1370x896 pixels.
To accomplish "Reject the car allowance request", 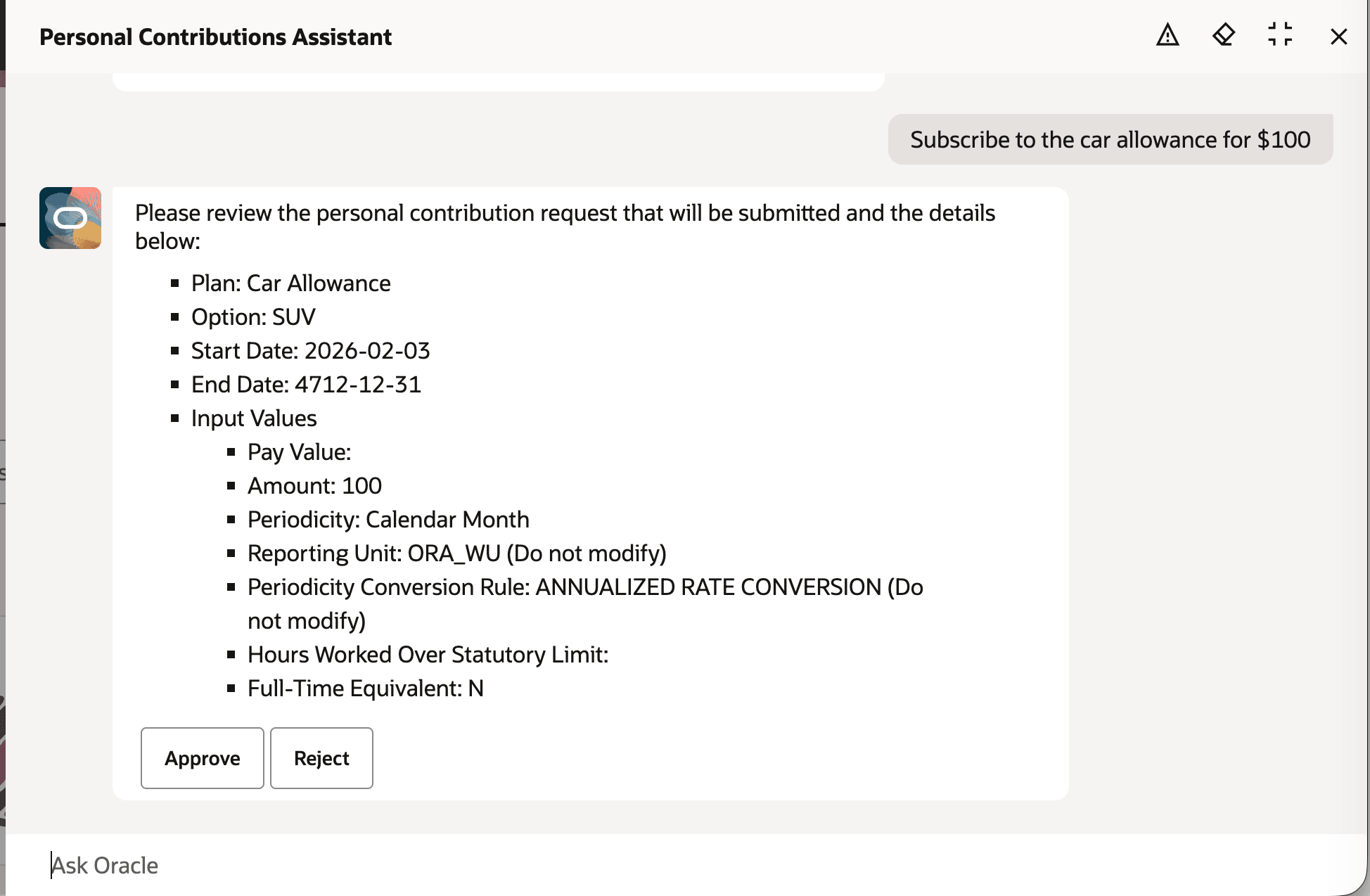I will 321,758.
